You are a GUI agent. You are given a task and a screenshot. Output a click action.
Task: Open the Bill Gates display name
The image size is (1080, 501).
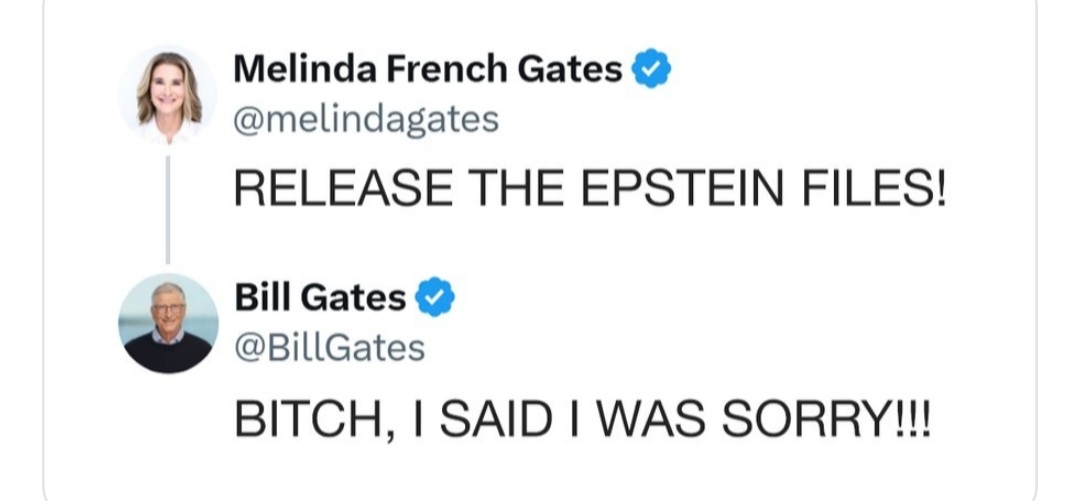[320, 297]
